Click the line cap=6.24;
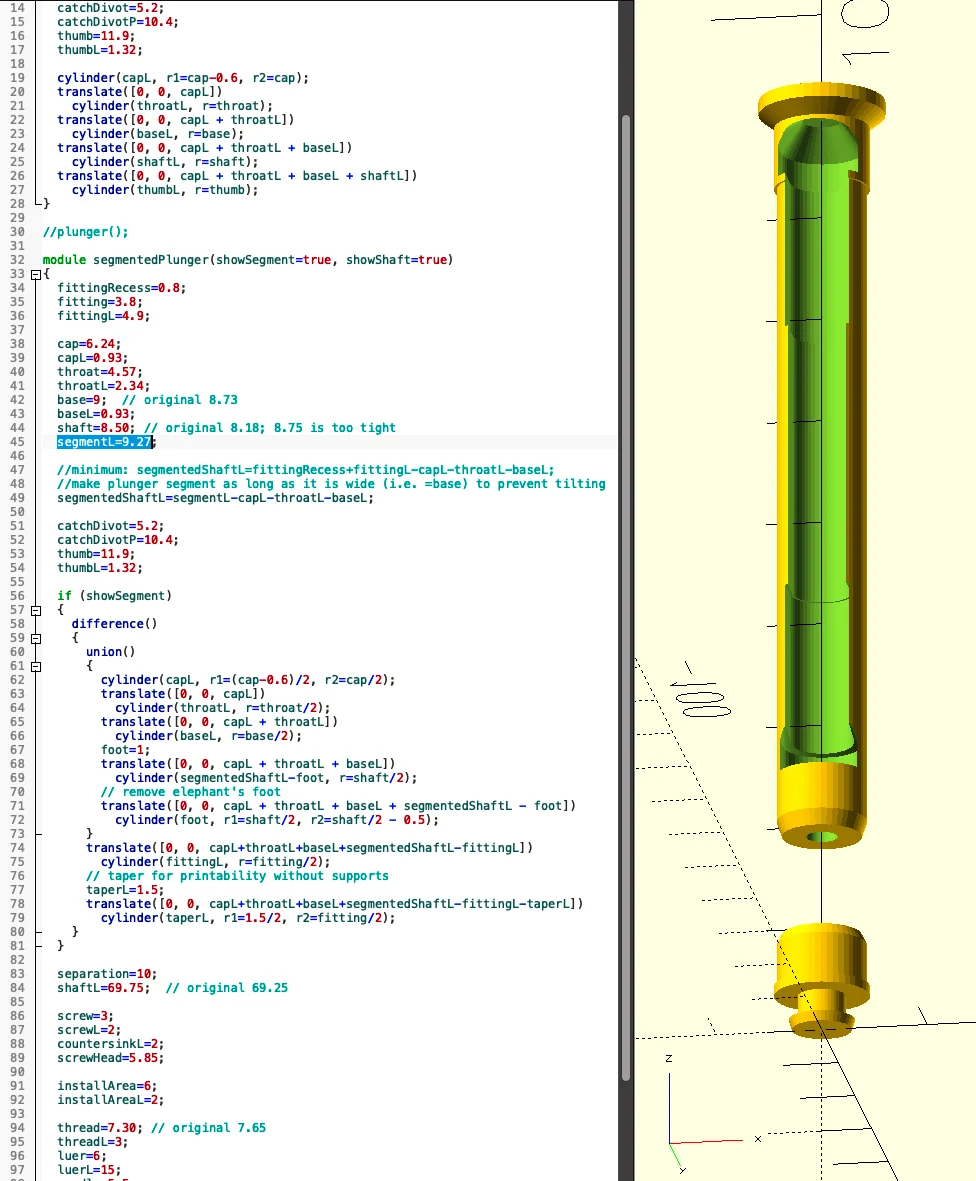This screenshot has width=976, height=1181. click(89, 344)
